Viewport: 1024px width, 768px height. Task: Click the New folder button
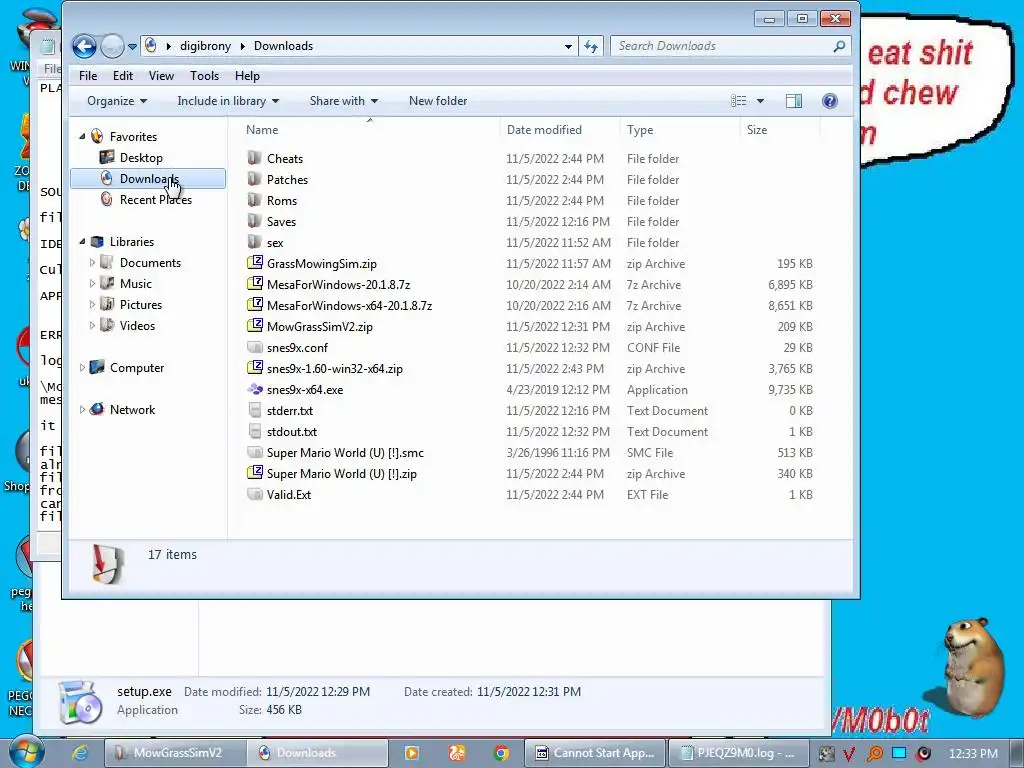pyautogui.click(x=438, y=101)
